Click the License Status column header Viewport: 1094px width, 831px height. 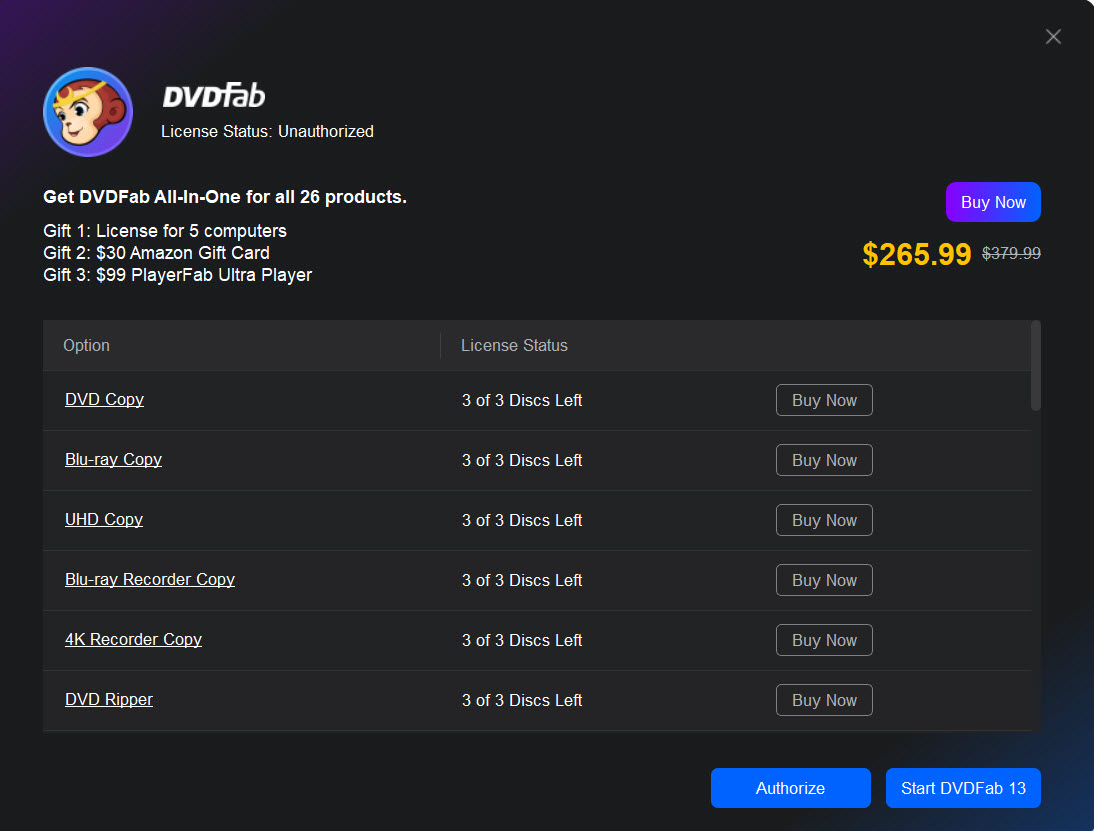[x=514, y=345]
